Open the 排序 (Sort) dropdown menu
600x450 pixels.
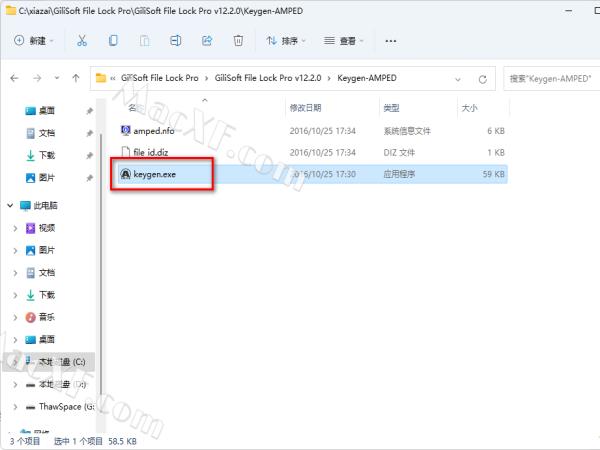click(x=287, y=41)
